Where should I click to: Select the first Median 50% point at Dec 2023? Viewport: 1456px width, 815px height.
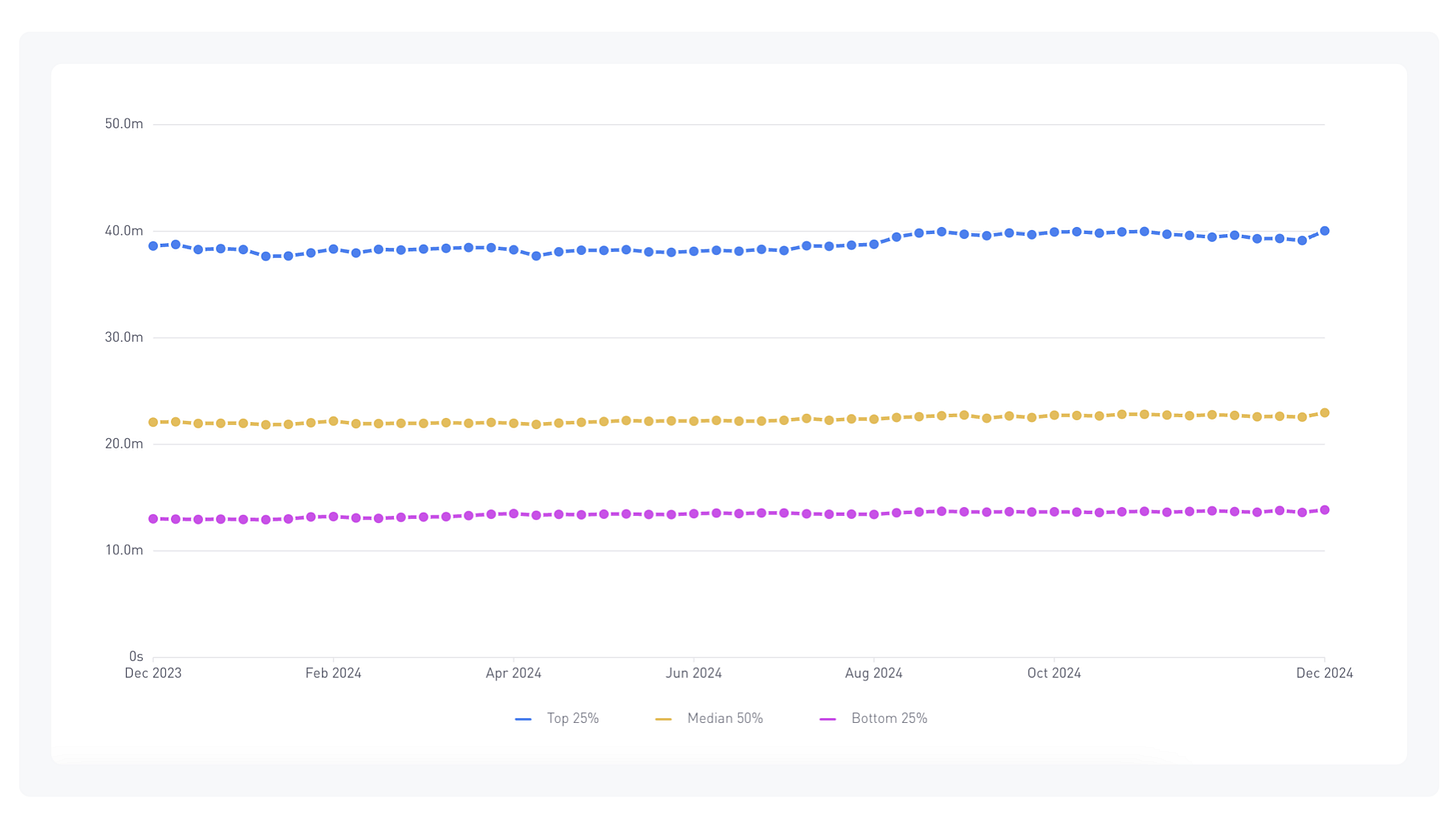(x=153, y=422)
